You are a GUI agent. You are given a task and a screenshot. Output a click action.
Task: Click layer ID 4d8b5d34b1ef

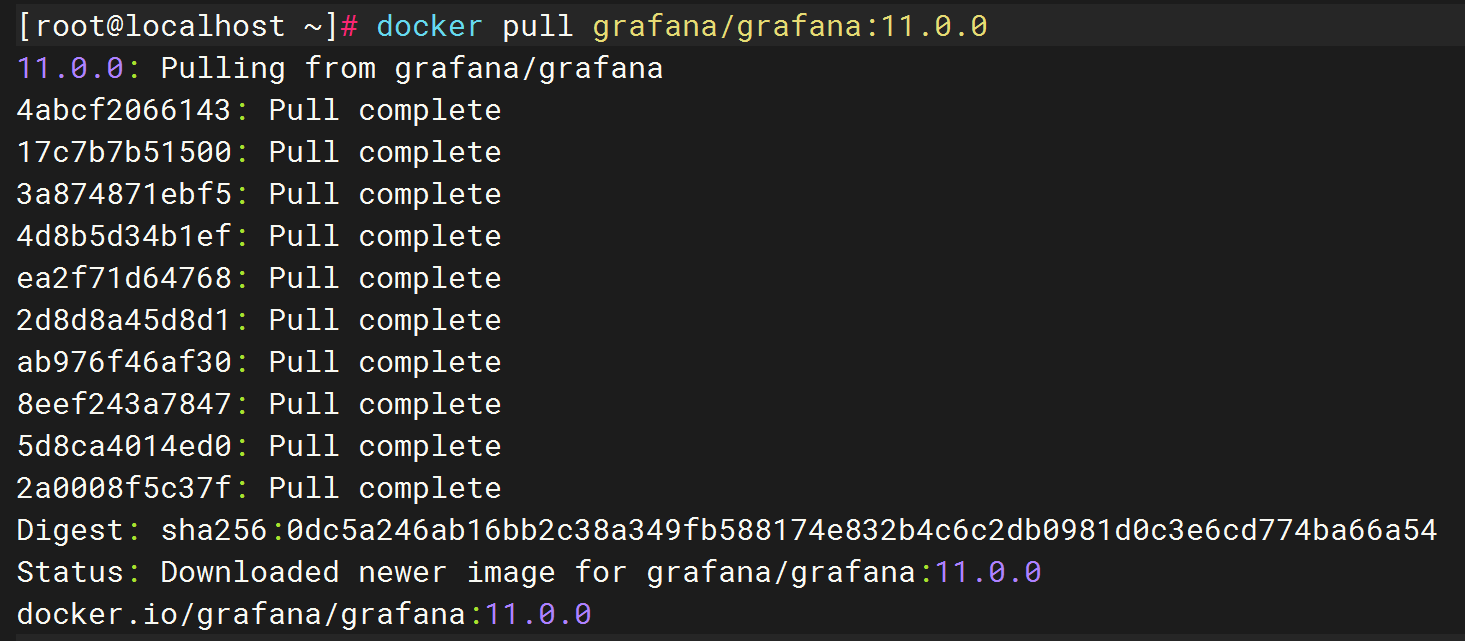[x=124, y=236]
